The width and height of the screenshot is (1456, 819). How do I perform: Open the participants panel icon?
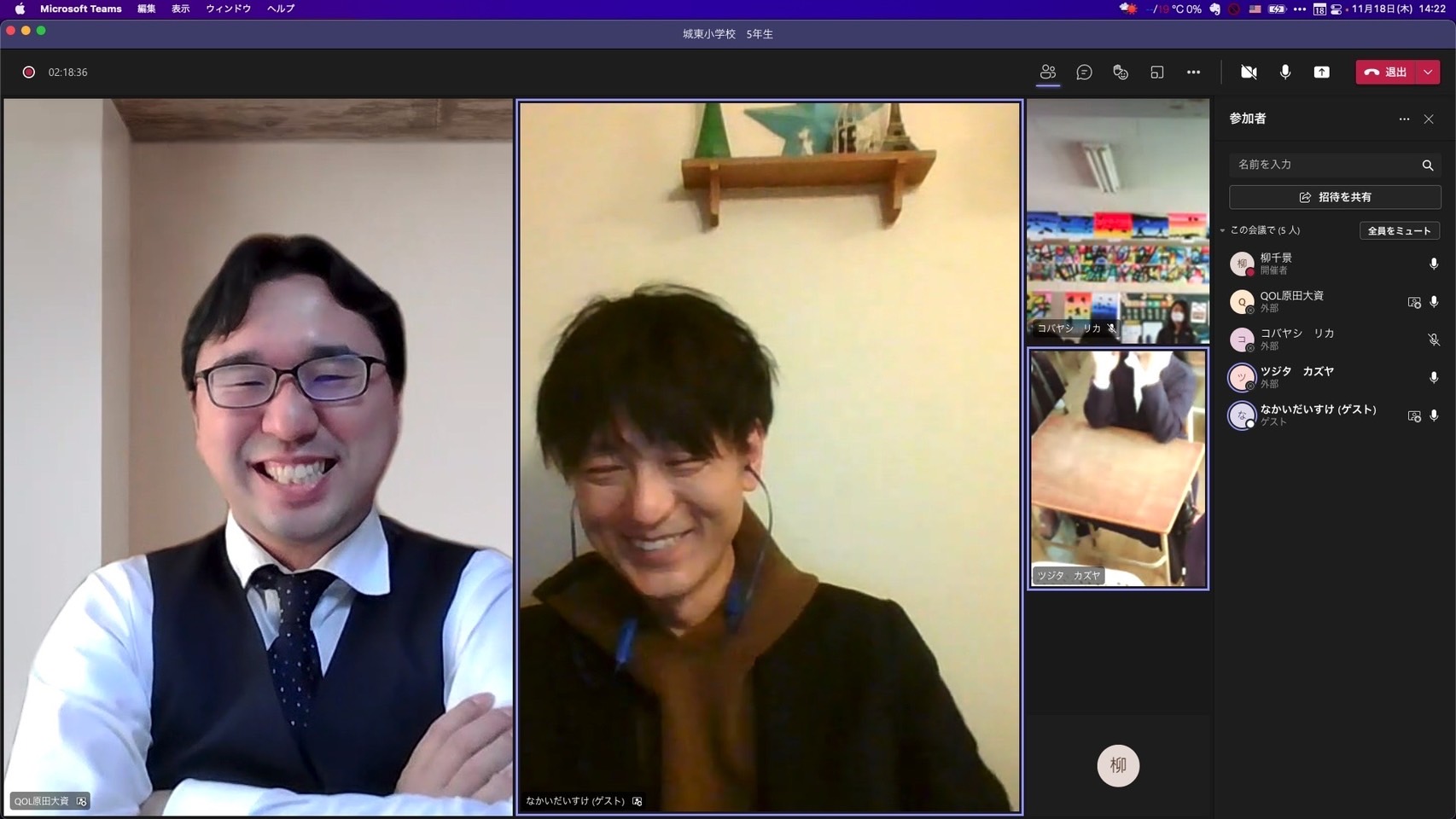pos(1047,73)
